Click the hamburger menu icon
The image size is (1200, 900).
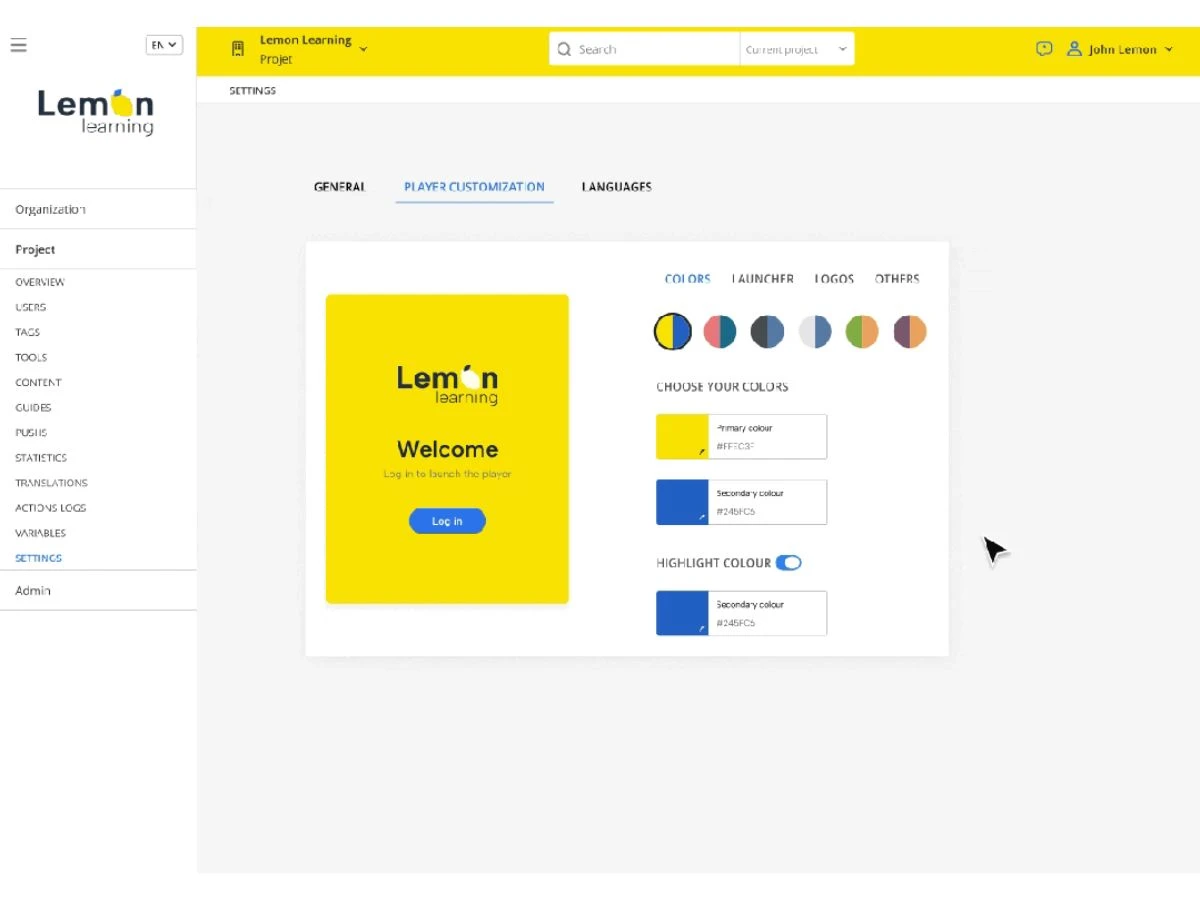click(19, 45)
